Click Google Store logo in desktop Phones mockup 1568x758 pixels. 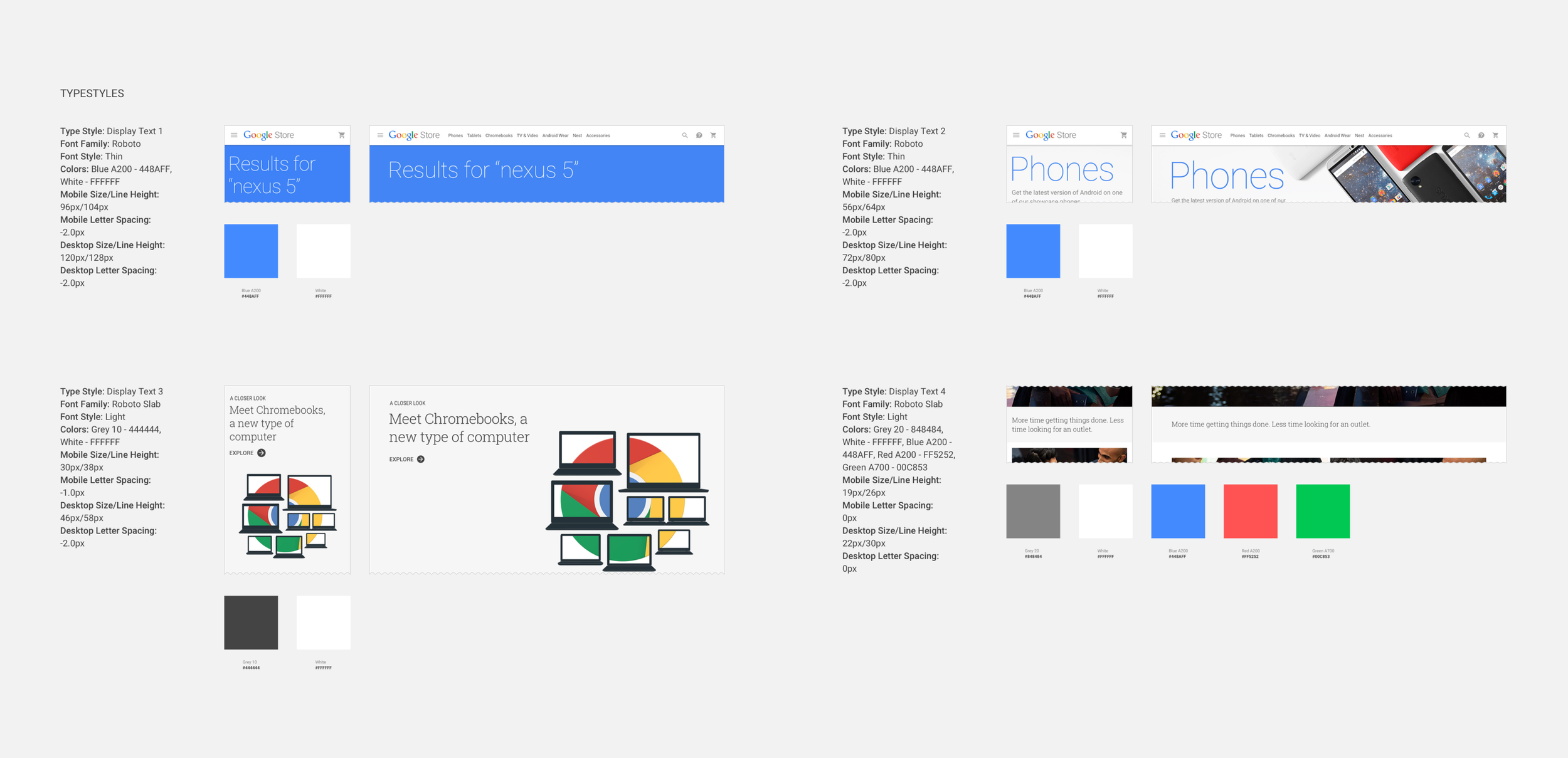pos(1195,135)
